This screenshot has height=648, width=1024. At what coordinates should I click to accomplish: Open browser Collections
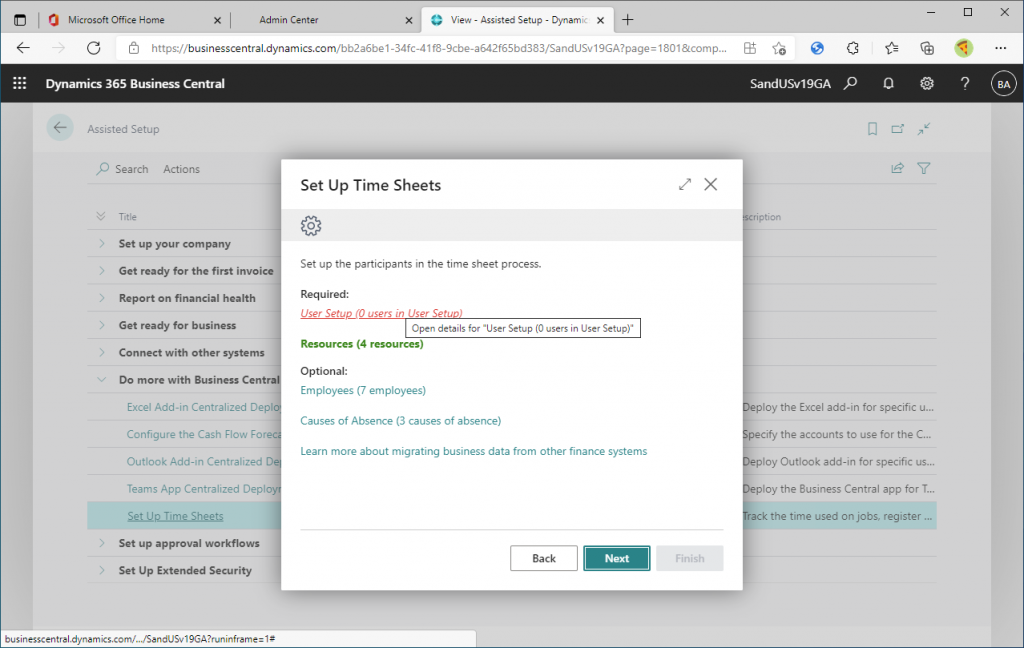point(927,48)
